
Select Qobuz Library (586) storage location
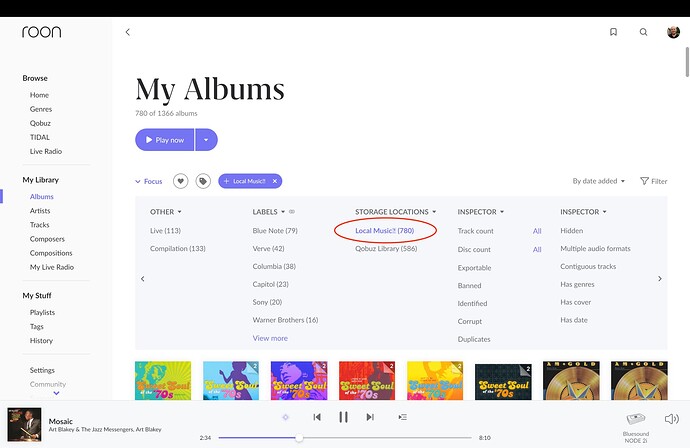pos(386,248)
